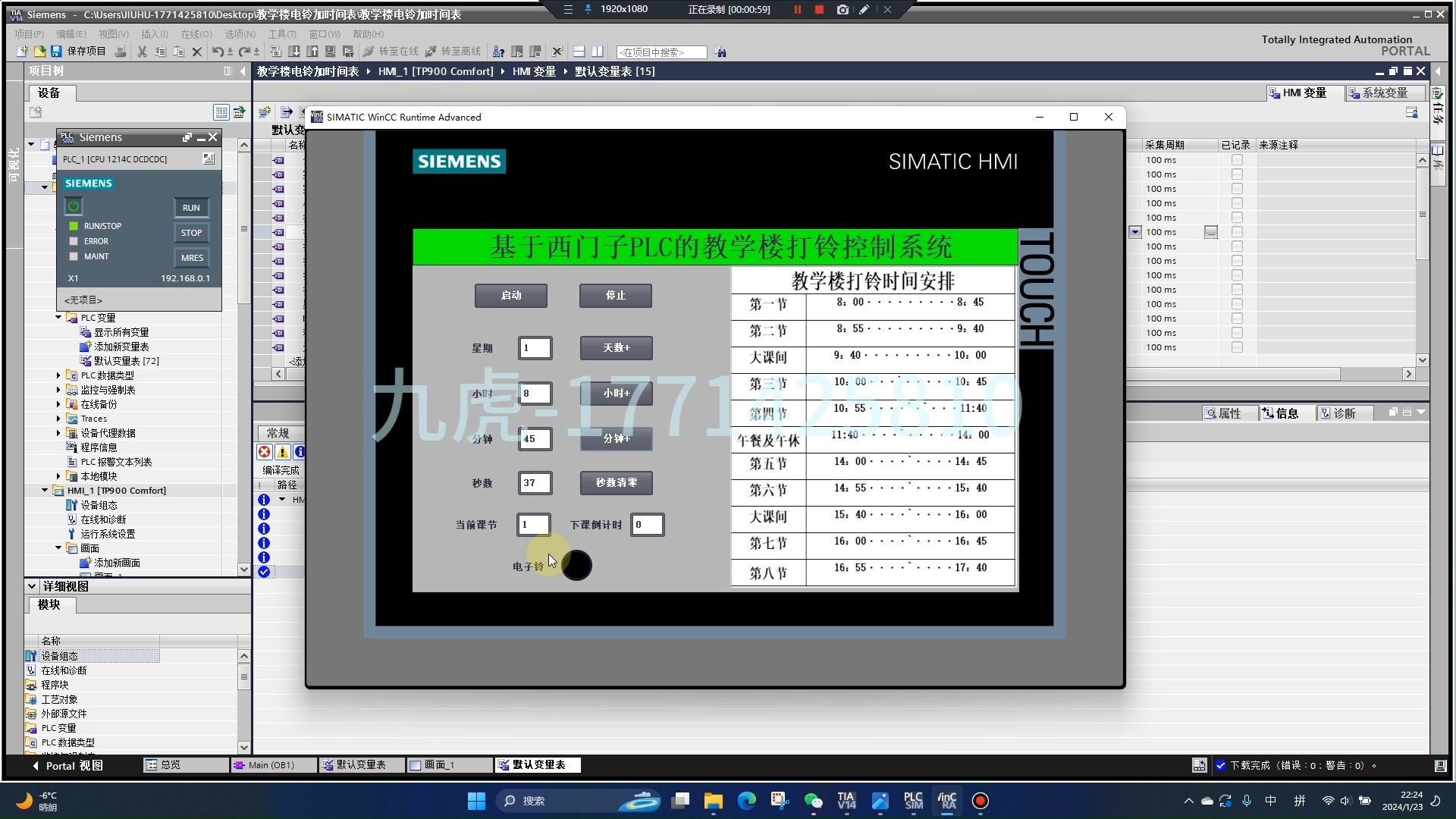Click the PLCSIM MRES button
This screenshot has height=819, width=1456.
coord(191,258)
